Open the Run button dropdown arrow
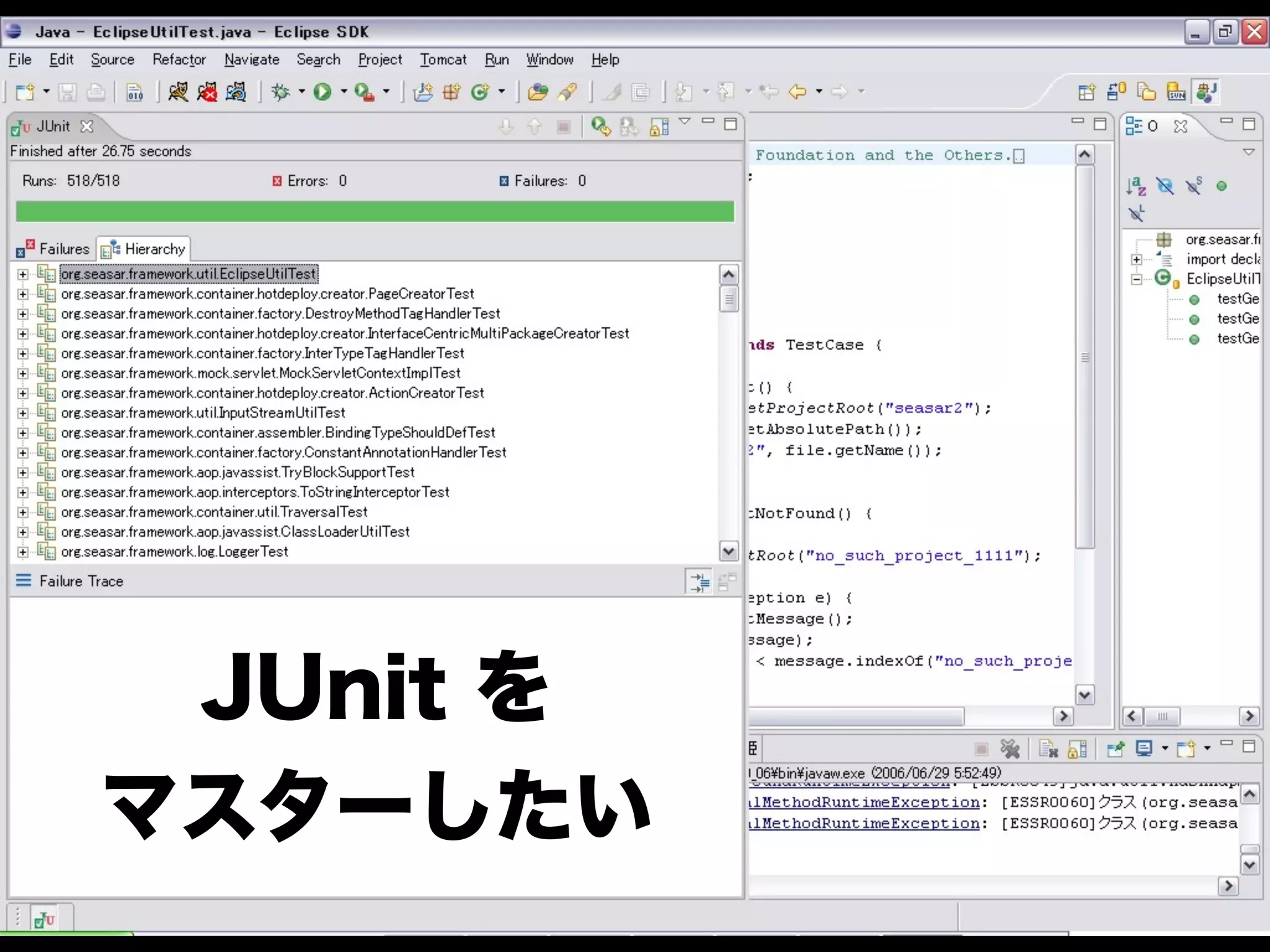The image size is (1270, 952). (x=343, y=92)
